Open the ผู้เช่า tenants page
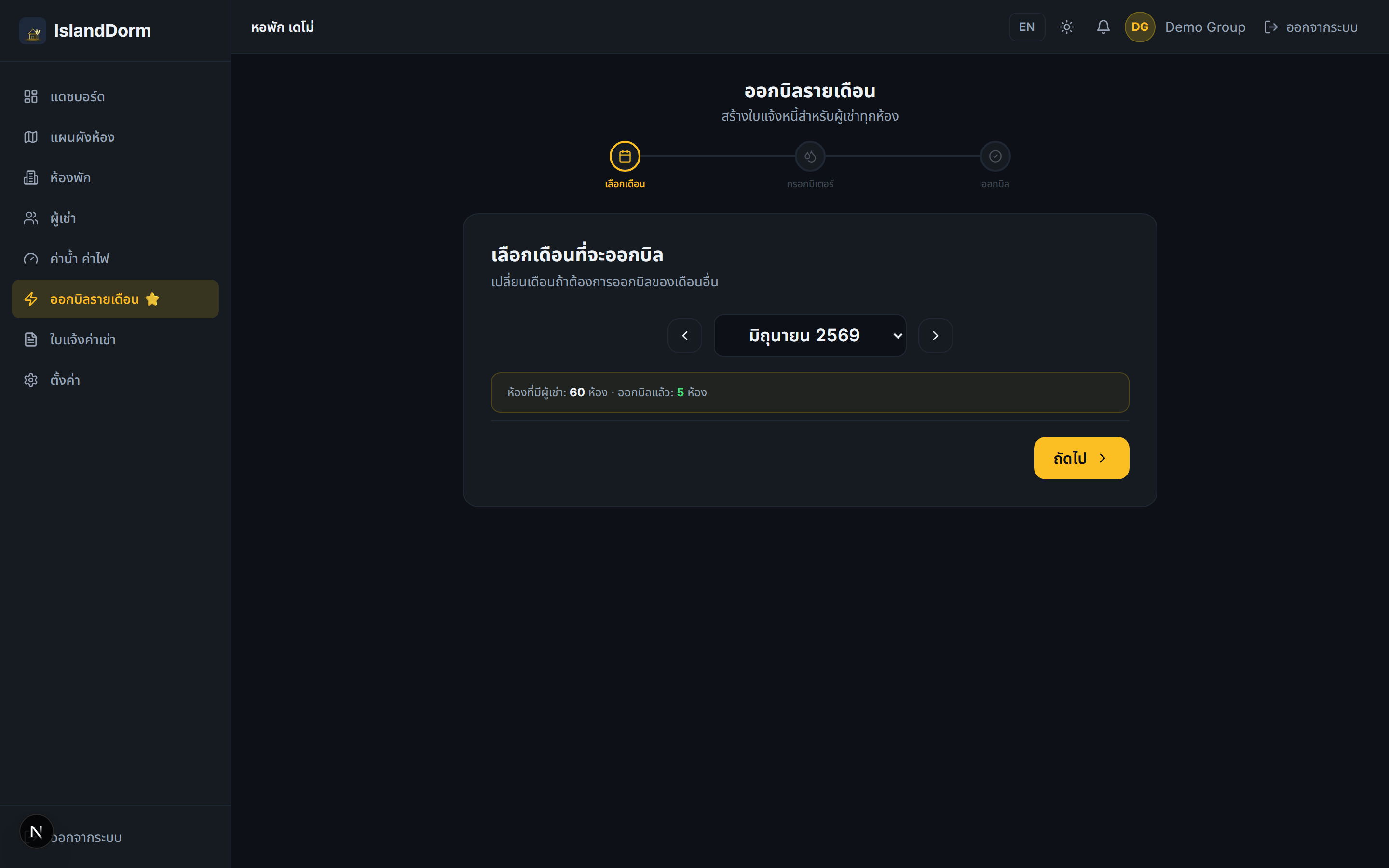Screen dimensions: 1389x868 coord(115,218)
